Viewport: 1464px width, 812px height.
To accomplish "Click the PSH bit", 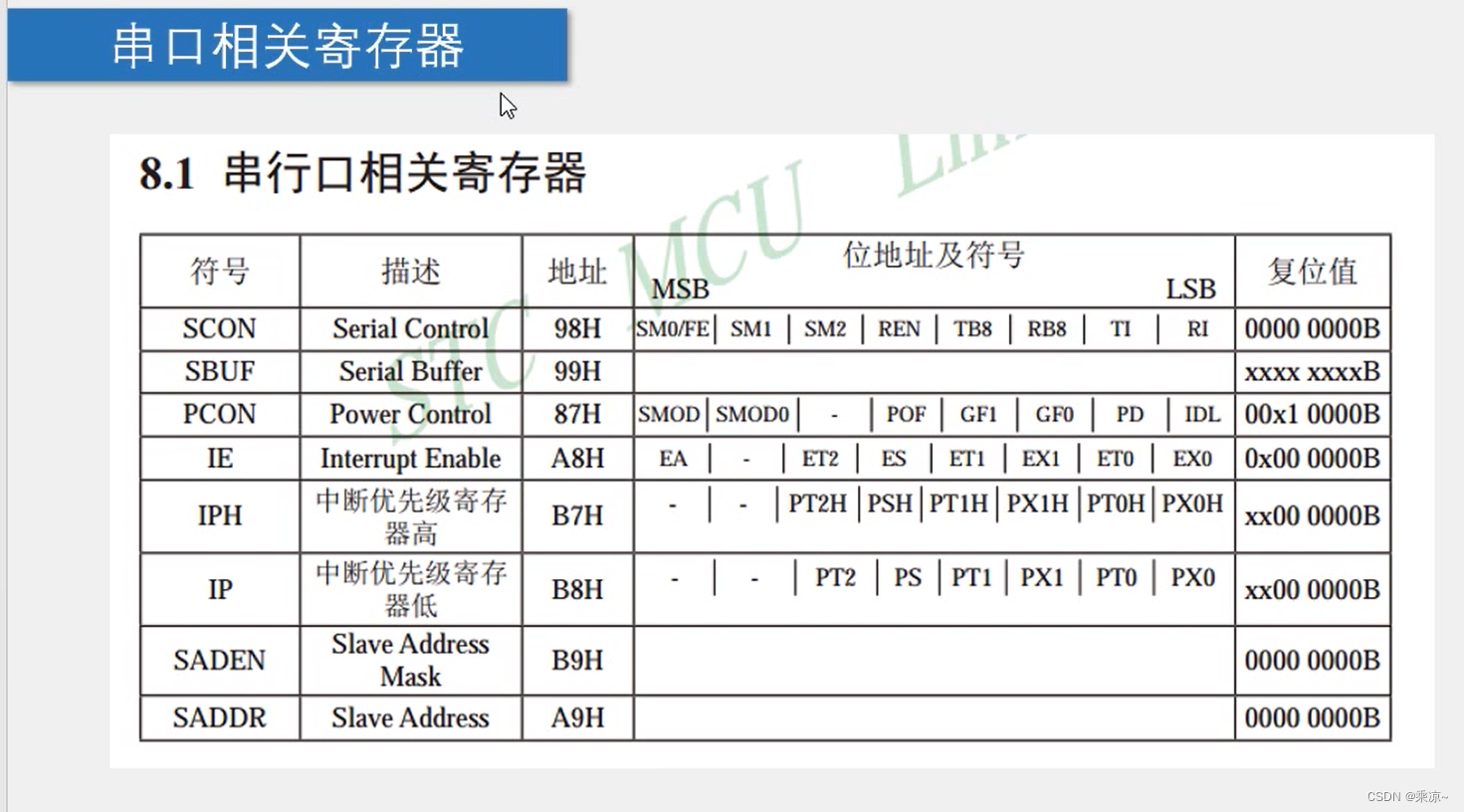I will (x=890, y=504).
